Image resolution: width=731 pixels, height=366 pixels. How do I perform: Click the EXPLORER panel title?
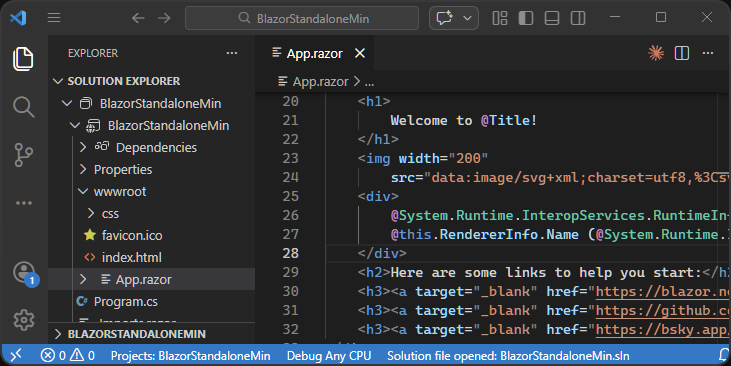point(93,53)
